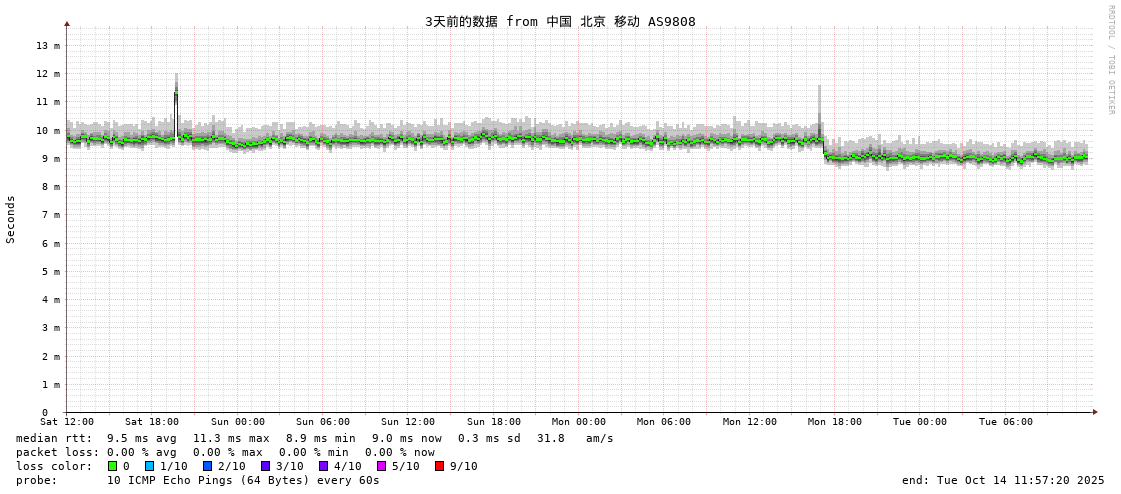1121x494 pixels.
Task: Click the "Sun 00:00" x-axis label
Action: 237,422
